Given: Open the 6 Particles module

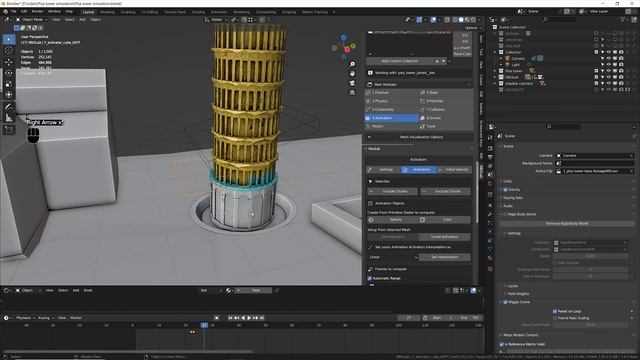Looking at the screenshot, I should click(x=446, y=101).
